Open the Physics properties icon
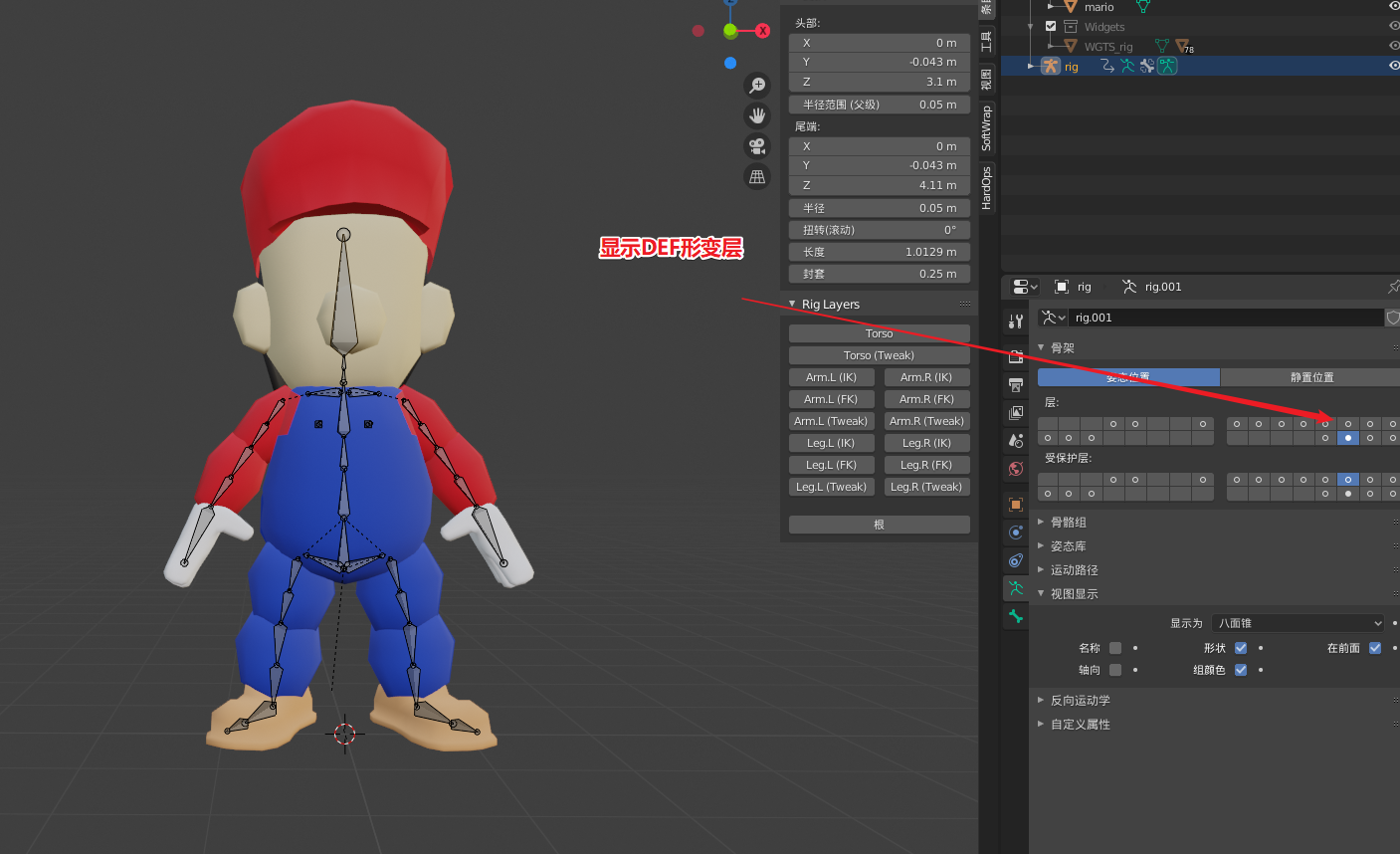The image size is (1400, 854). click(1016, 533)
